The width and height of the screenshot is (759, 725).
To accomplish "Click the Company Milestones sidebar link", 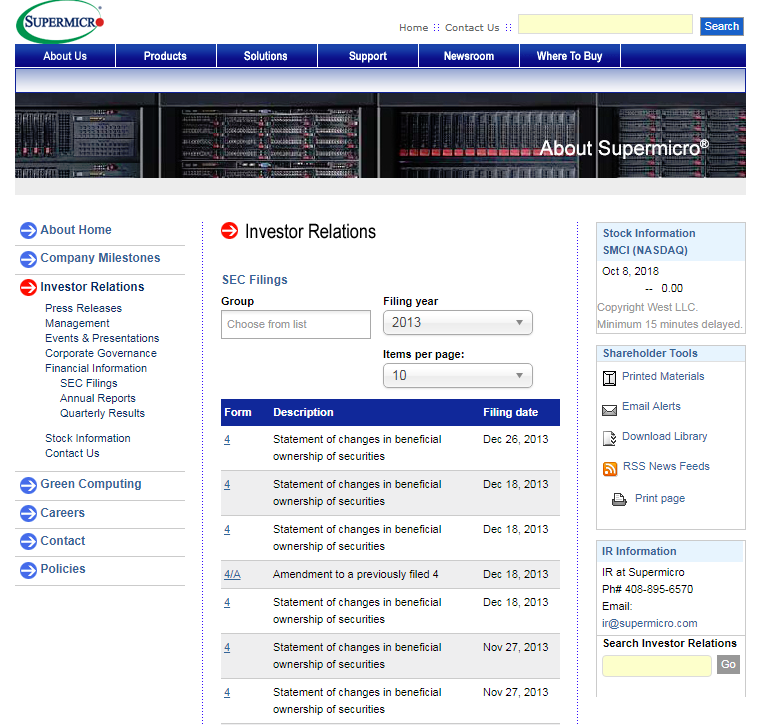I will point(100,258).
